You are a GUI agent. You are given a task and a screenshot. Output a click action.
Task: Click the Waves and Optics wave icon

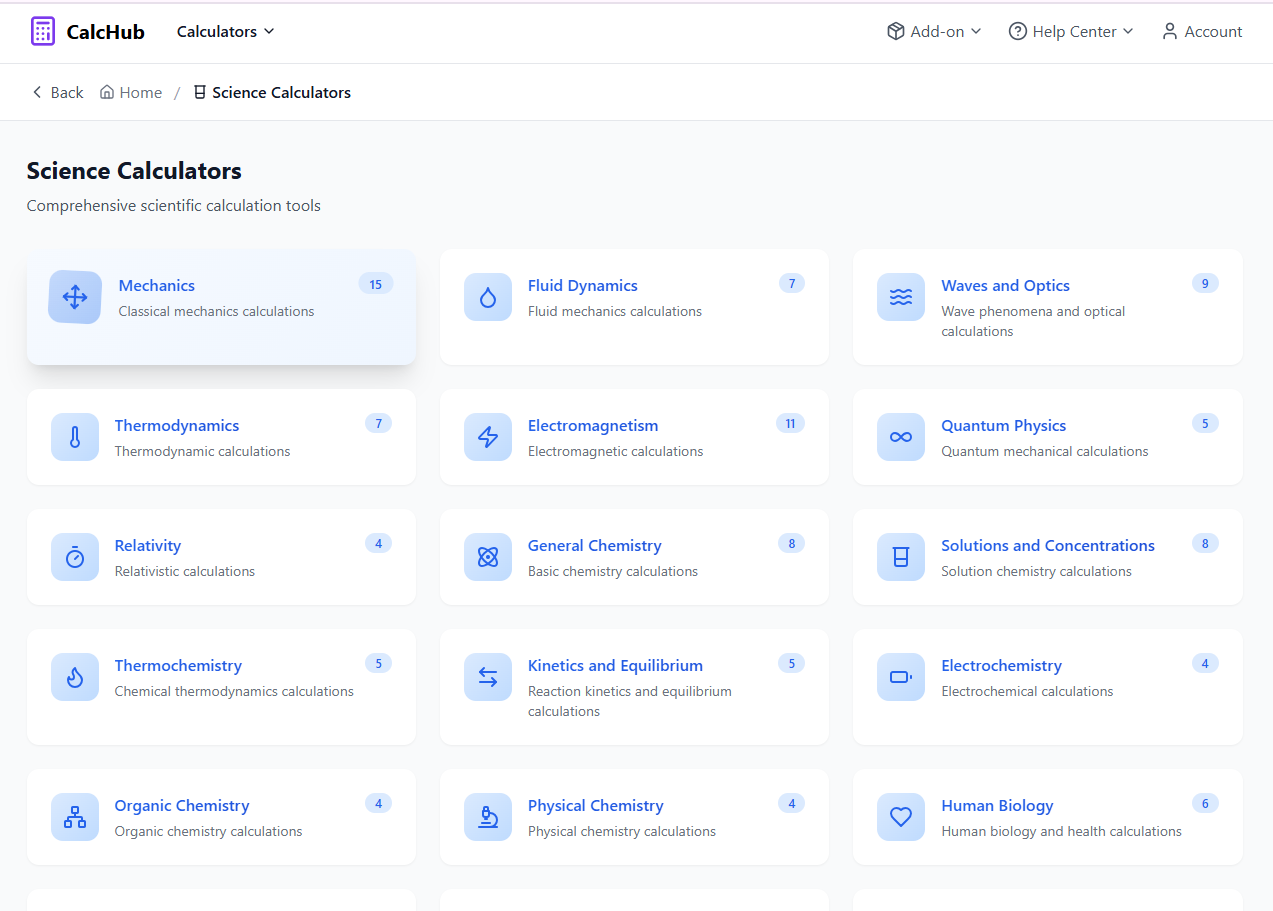(901, 297)
